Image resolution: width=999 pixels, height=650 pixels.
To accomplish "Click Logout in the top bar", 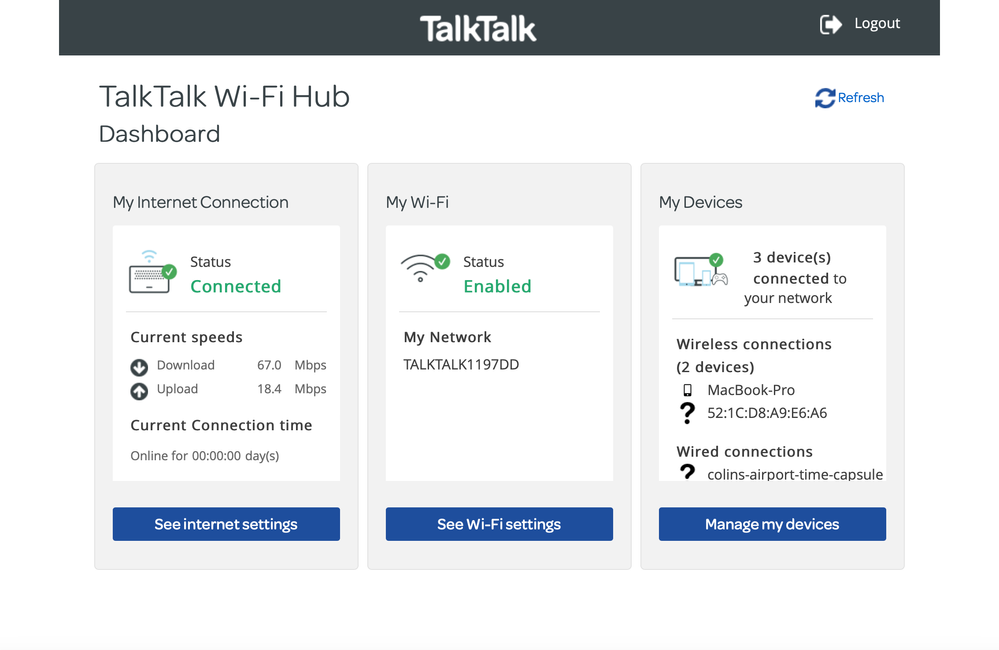I will point(876,23).
